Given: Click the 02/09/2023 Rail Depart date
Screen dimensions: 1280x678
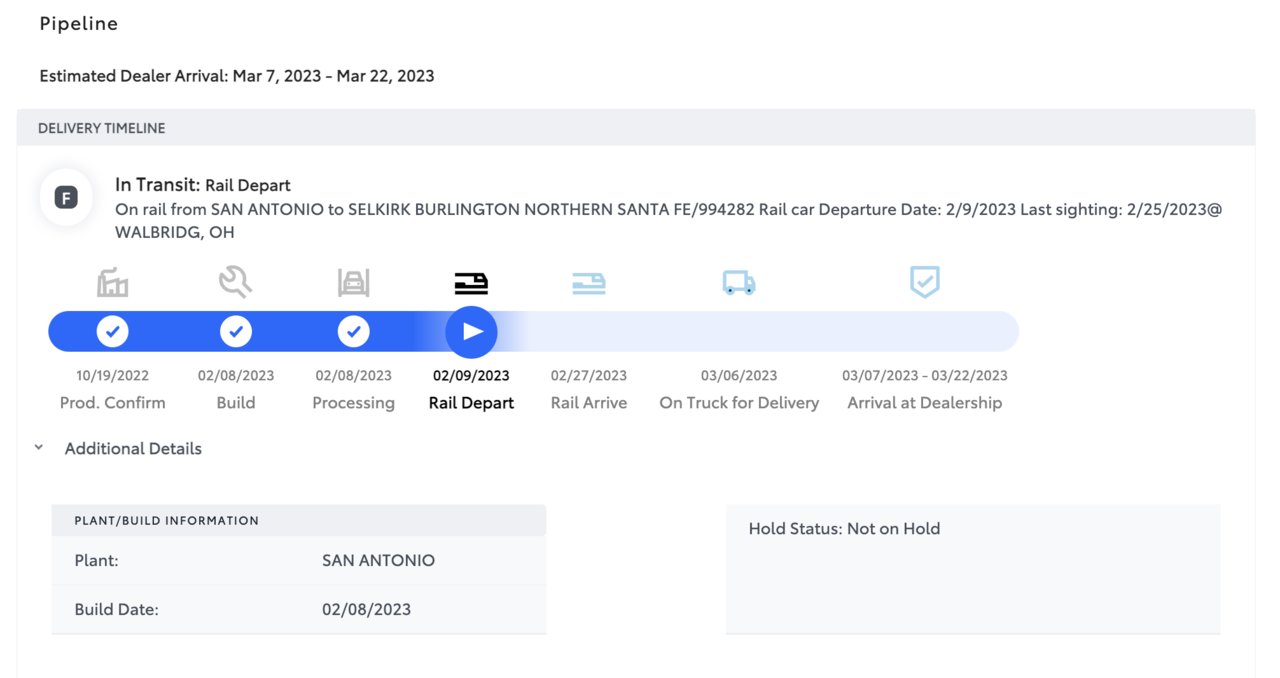Looking at the screenshot, I should point(471,376).
